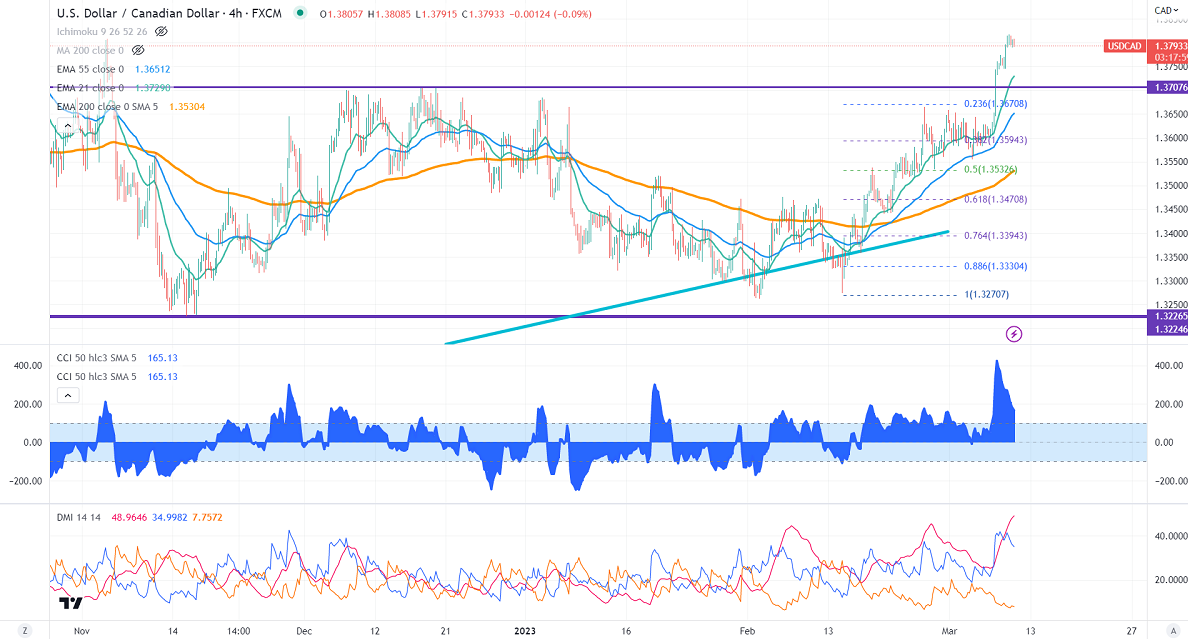This screenshot has height=639, width=1188.
Task: Click the DMI 14 14 indicator label
Action: (82, 516)
